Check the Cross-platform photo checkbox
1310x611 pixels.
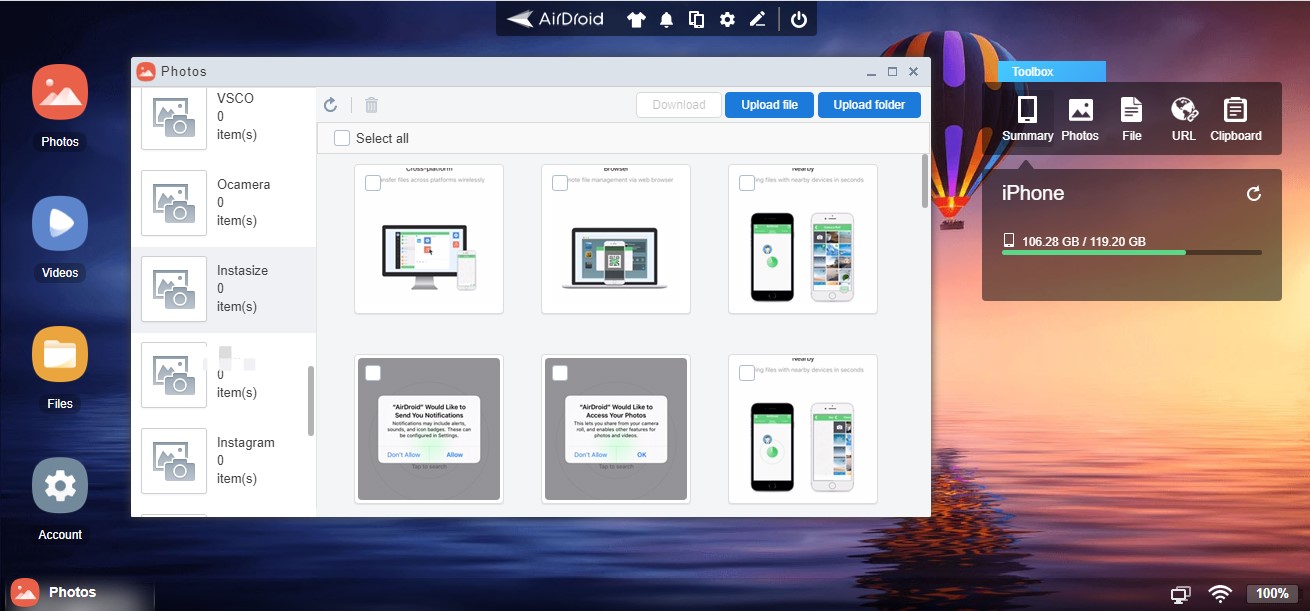click(373, 183)
